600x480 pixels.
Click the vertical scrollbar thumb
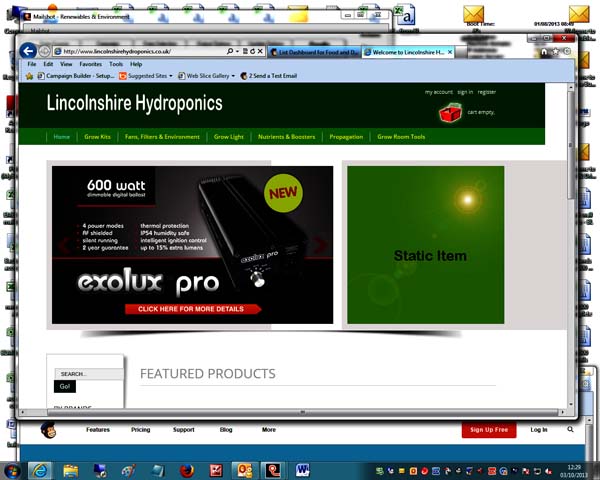pyautogui.click(x=571, y=145)
